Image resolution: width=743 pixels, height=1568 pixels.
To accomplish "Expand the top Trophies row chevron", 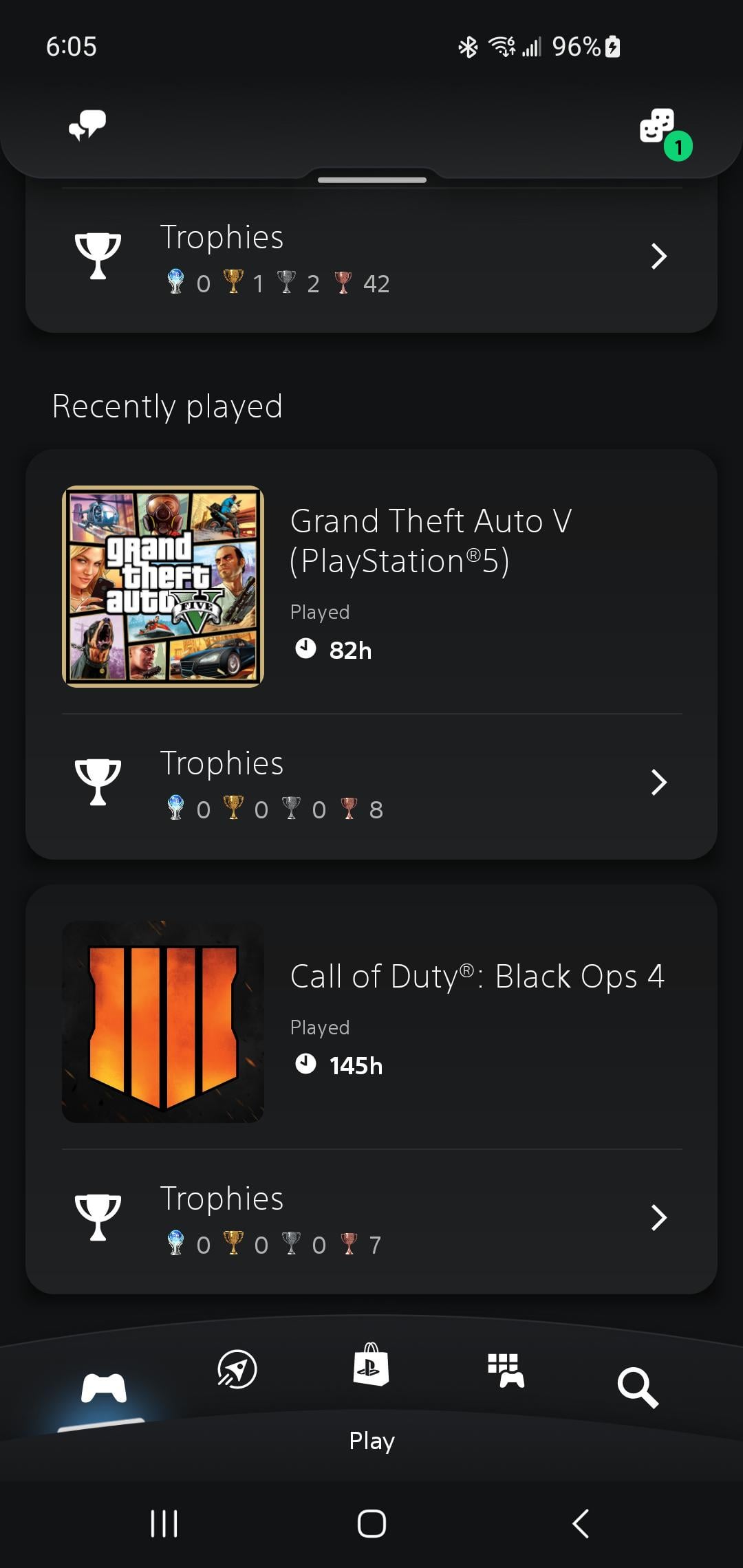I will click(658, 256).
